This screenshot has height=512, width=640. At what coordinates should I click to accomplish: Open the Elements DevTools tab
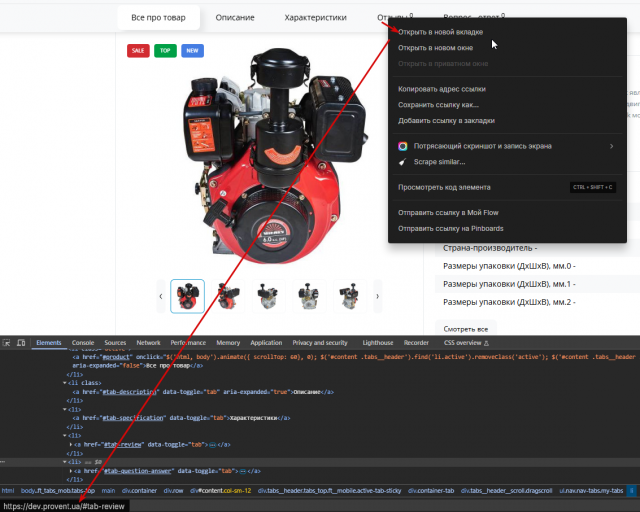[49, 343]
